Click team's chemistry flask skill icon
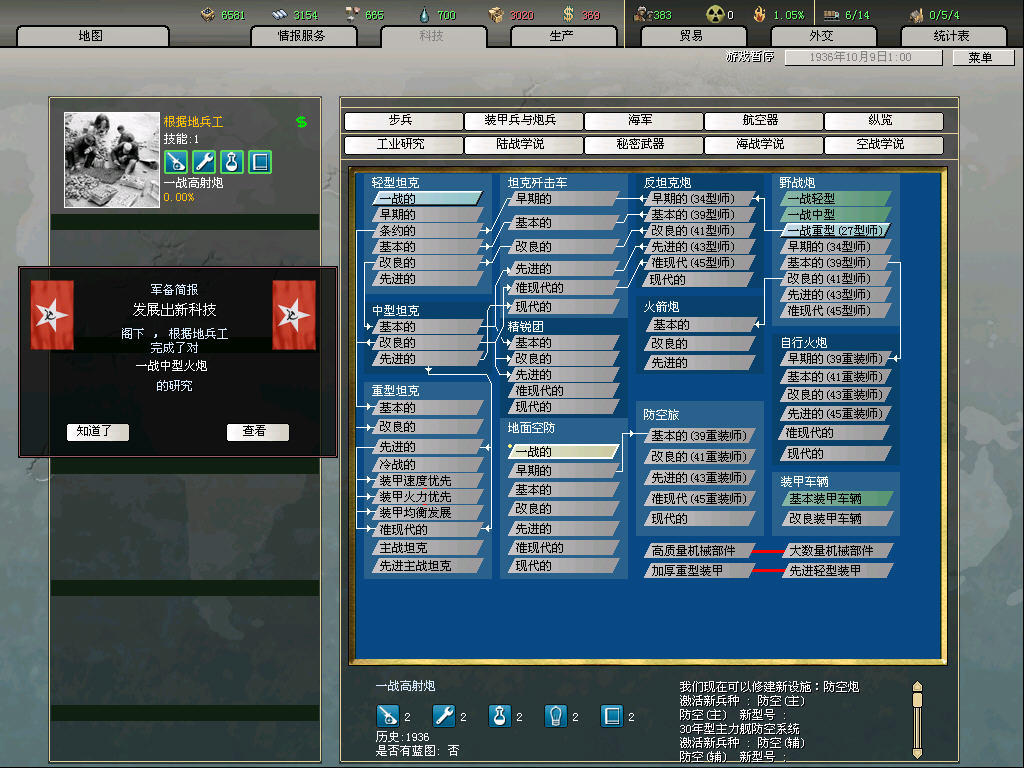 coord(232,162)
